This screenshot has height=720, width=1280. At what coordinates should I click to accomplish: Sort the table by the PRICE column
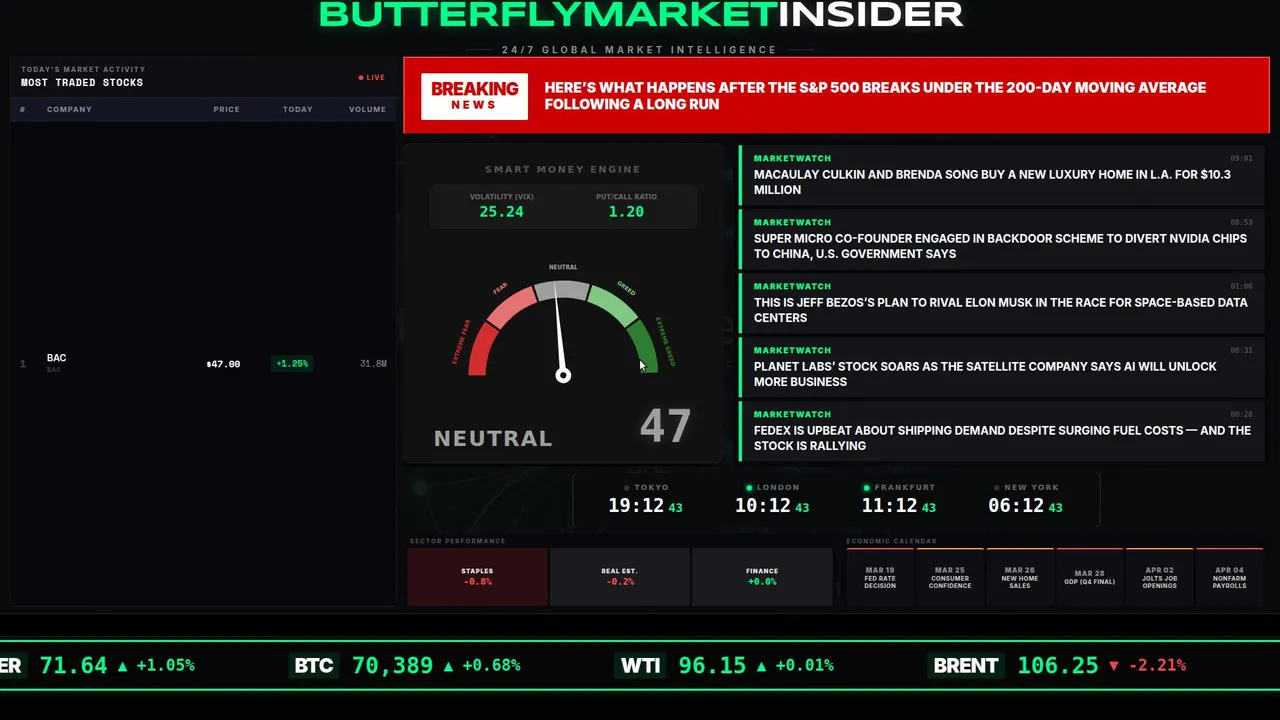pyautogui.click(x=226, y=109)
